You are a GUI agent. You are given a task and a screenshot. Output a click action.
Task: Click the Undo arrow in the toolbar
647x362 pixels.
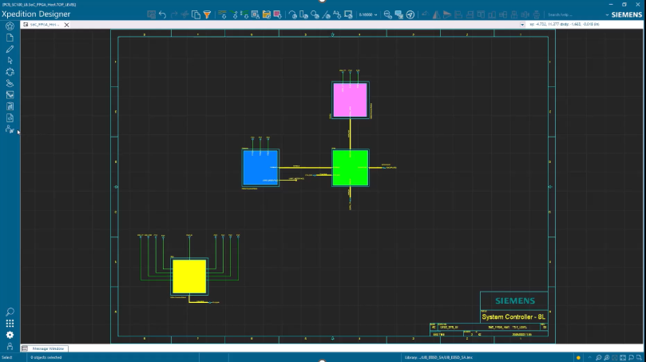point(163,15)
